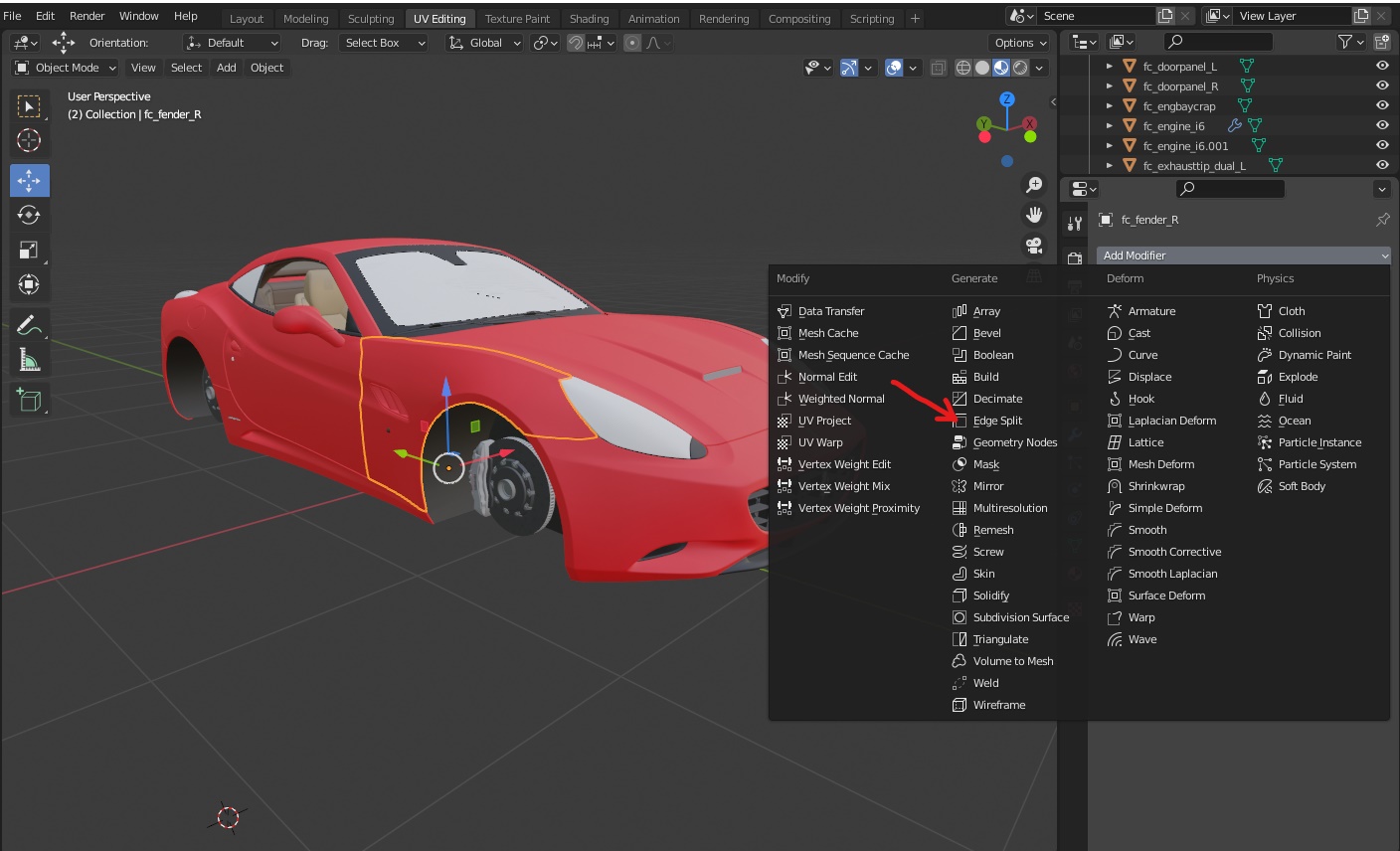The width and height of the screenshot is (1400, 851).
Task: Select the Add Cube tool
Action: tap(29, 400)
